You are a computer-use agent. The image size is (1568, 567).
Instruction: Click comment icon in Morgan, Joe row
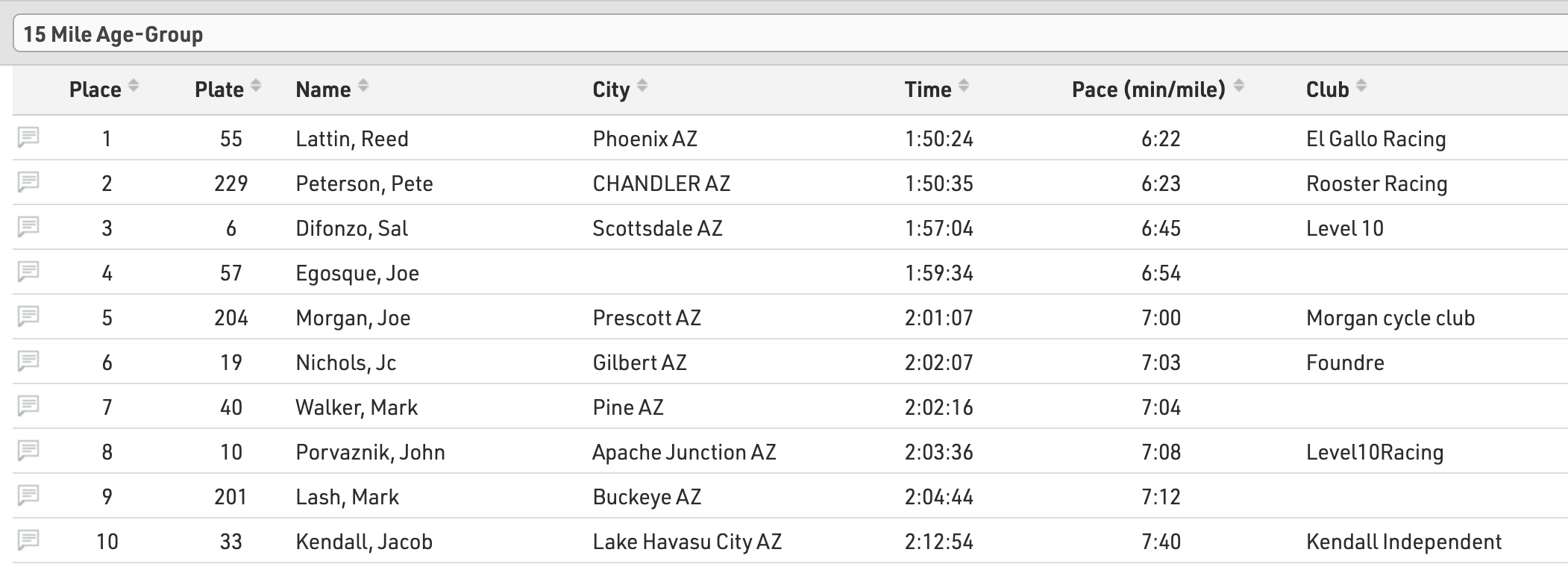28,316
